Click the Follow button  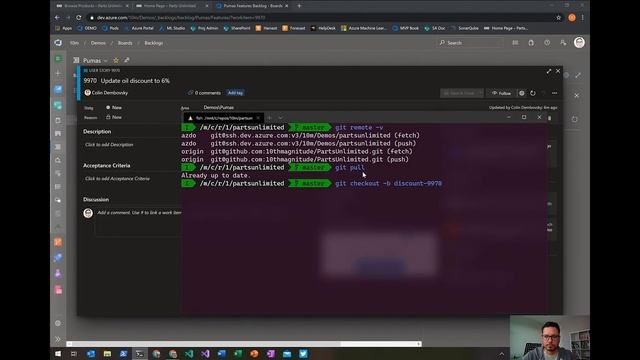click(x=501, y=93)
